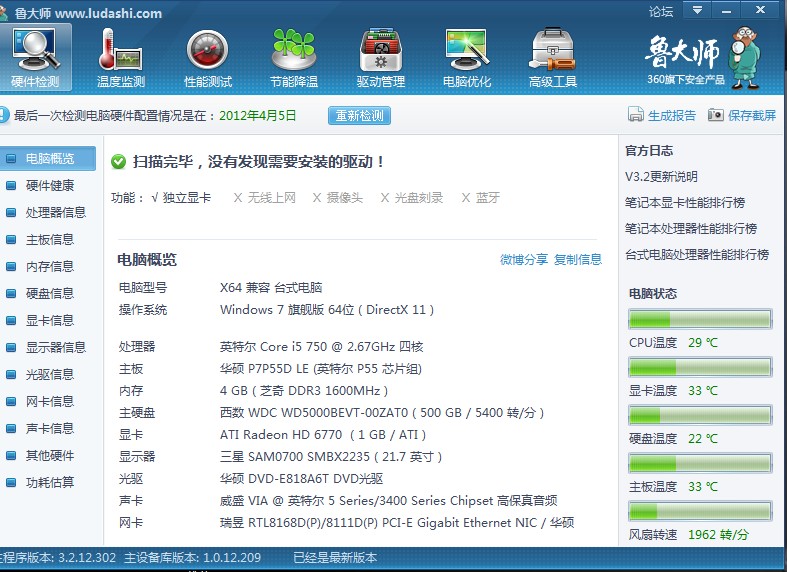Open the 温度监测 thermometer icon
The height and width of the screenshot is (572, 787).
(x=121, y=50)
